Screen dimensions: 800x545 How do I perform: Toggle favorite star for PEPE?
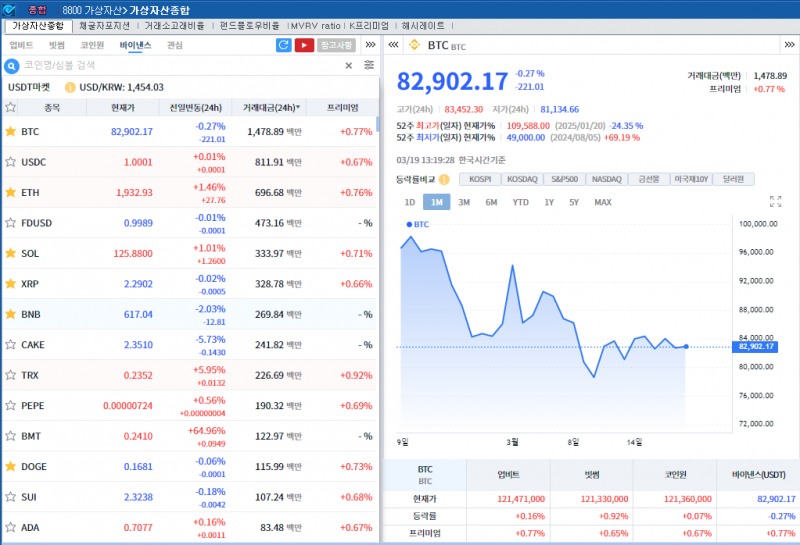(x=10, y=406)
